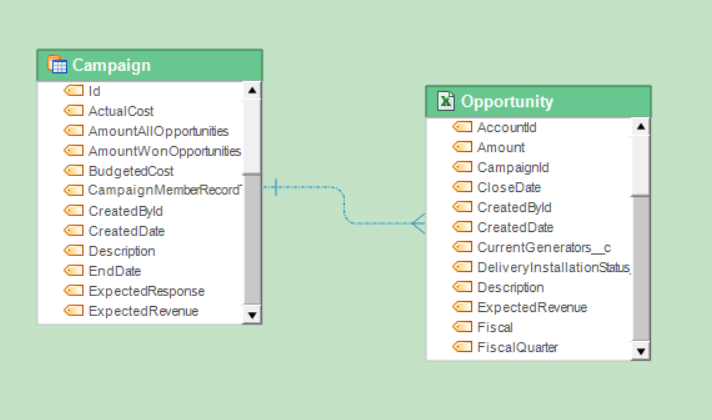
Task: Click the tag icon next to CloseDate
Action: tap(462, 187)
